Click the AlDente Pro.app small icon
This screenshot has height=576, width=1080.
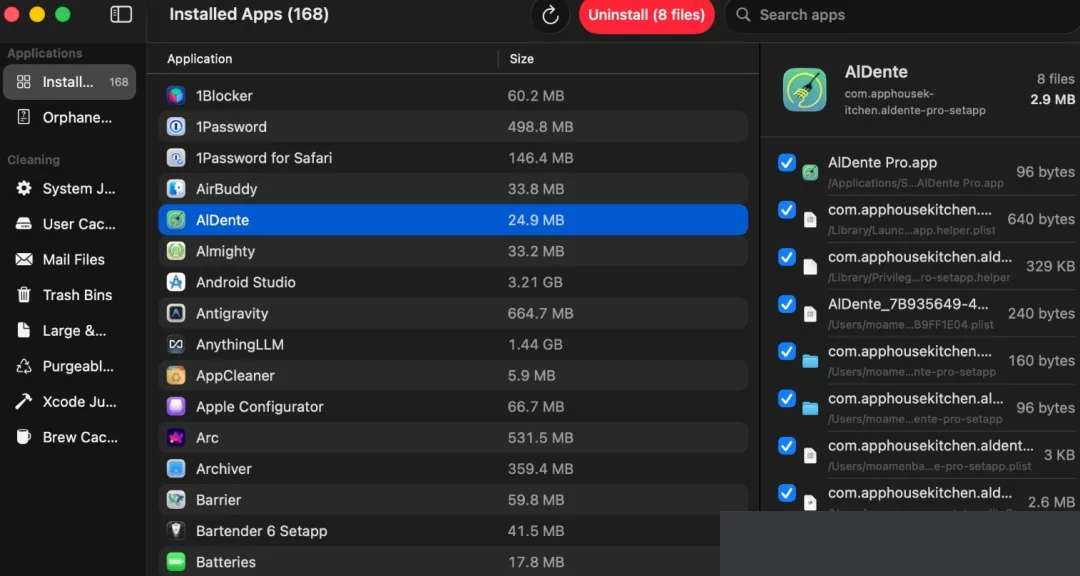[810, 172]
